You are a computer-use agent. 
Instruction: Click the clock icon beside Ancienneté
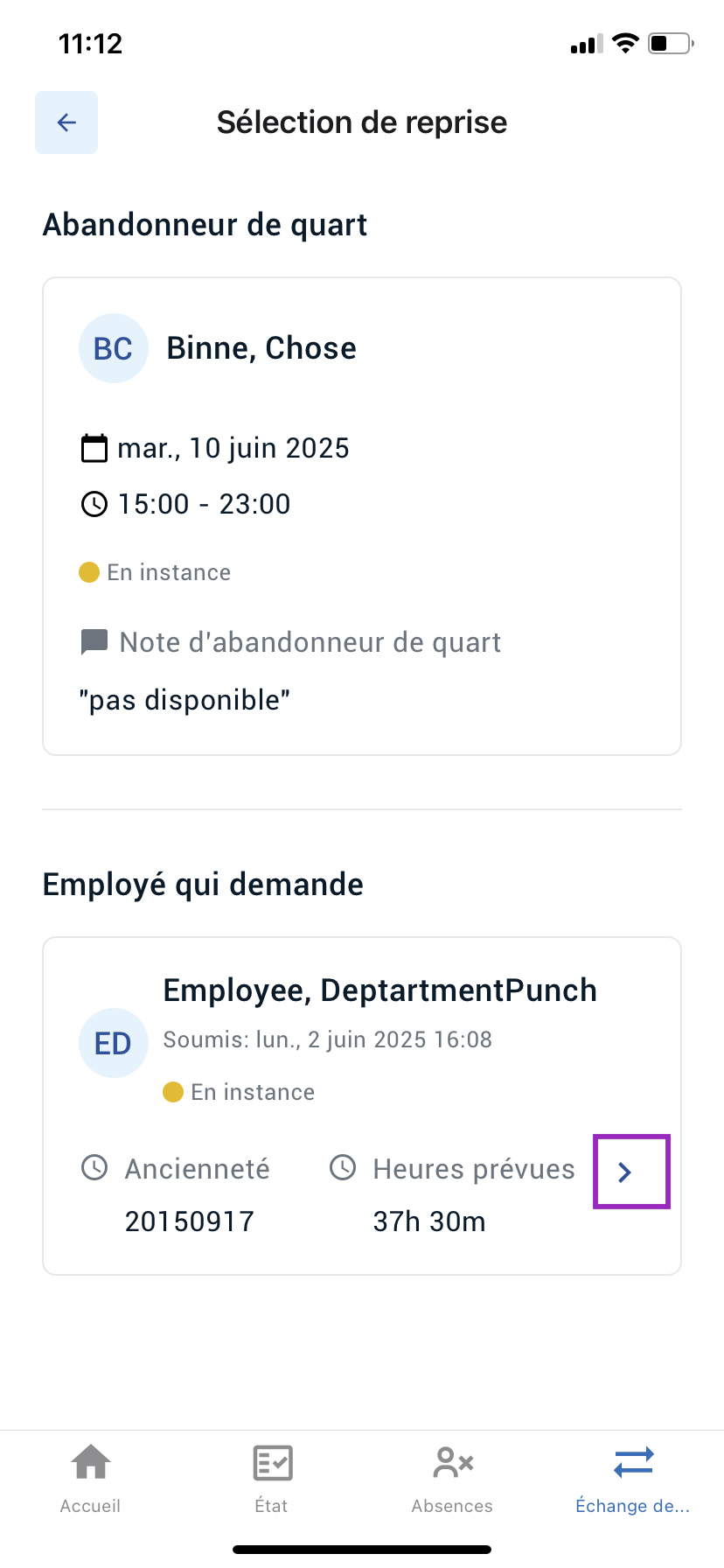tap(94, 1167)
